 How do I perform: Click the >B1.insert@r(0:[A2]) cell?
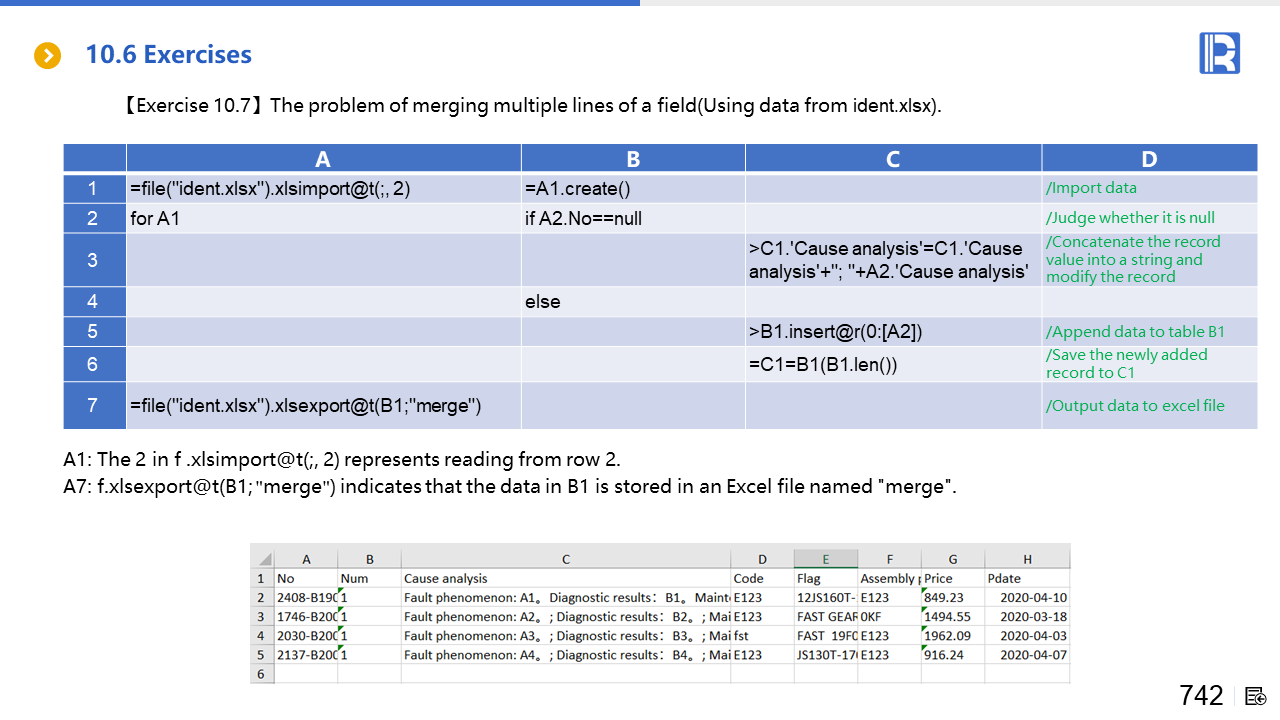click(x=892, y=332)
